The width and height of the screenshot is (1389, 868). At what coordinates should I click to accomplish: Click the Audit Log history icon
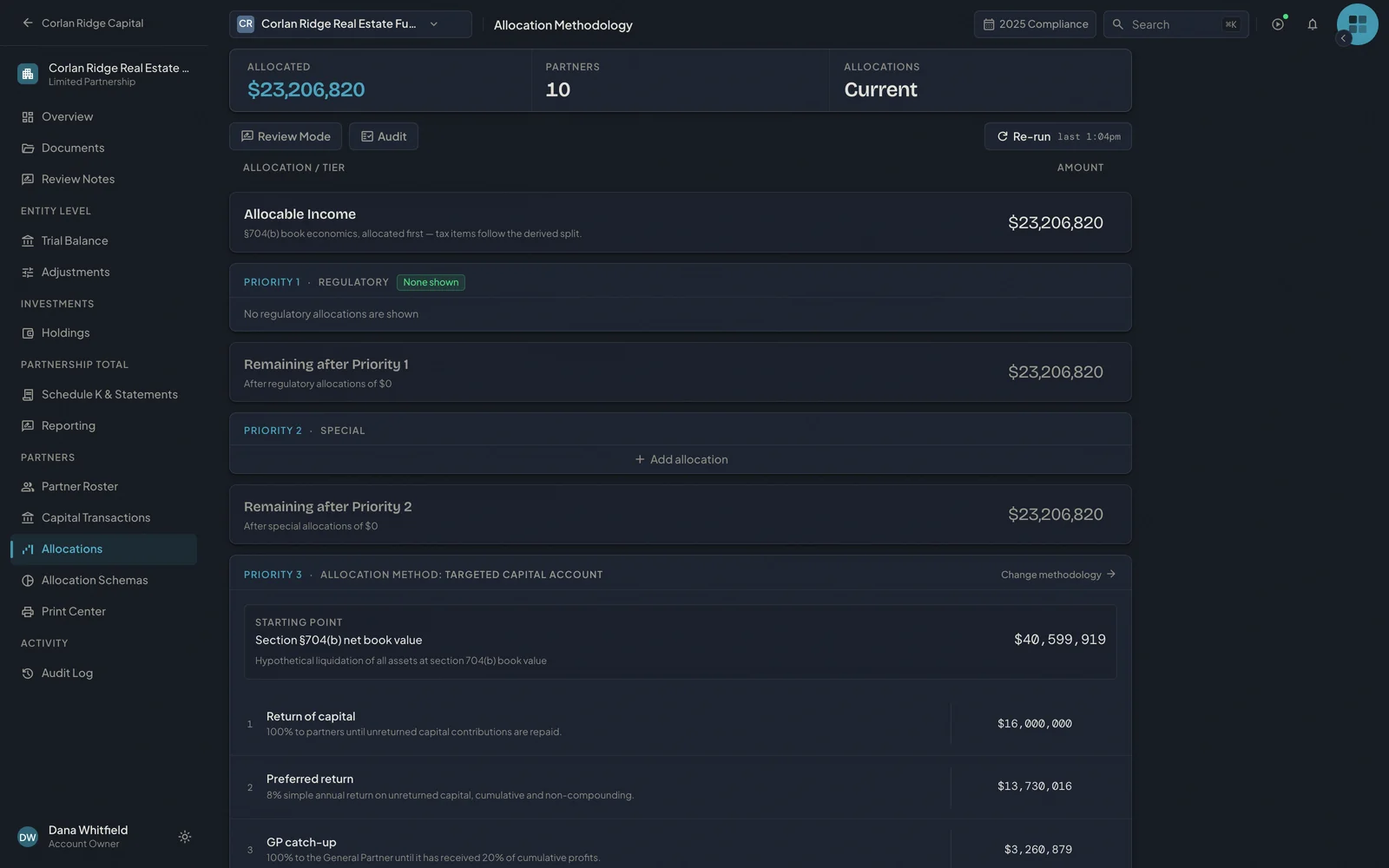tap(28, 673)
